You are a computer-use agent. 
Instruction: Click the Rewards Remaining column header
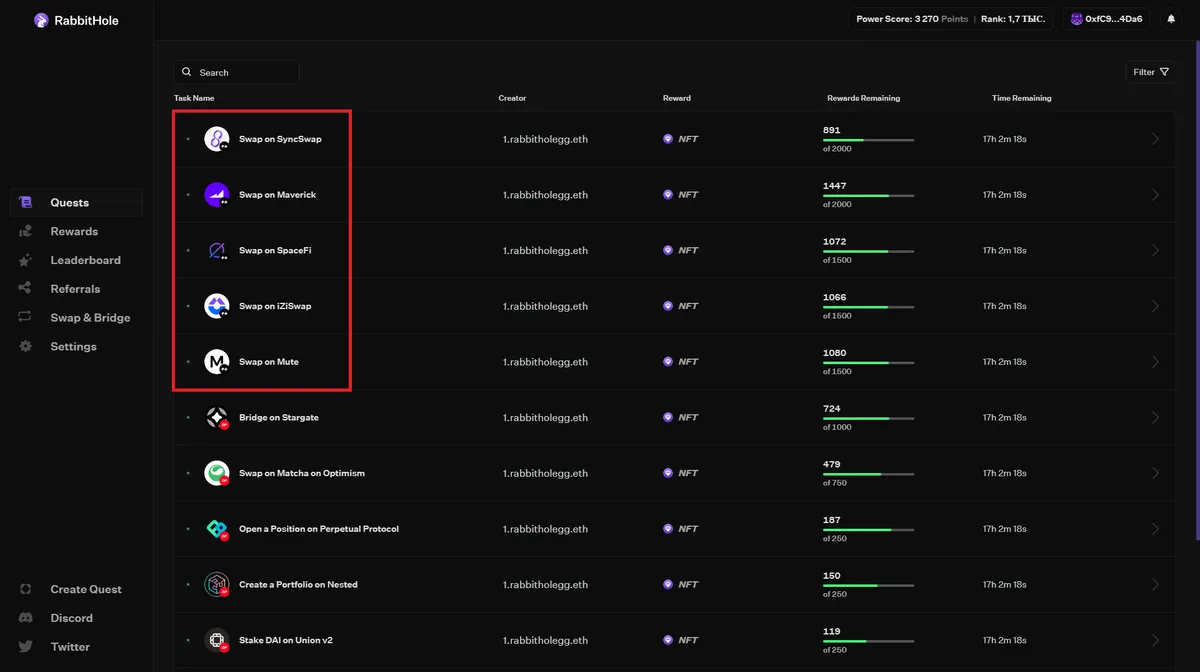pos(863,98)
